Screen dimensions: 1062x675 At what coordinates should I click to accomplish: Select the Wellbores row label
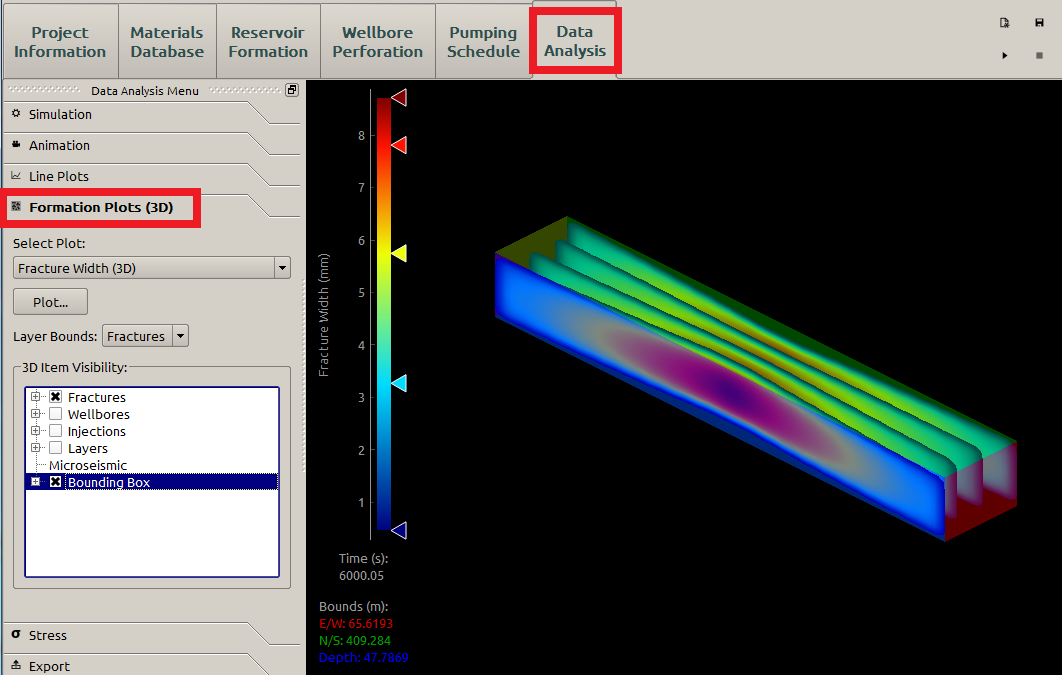click(x=99, y=414)
